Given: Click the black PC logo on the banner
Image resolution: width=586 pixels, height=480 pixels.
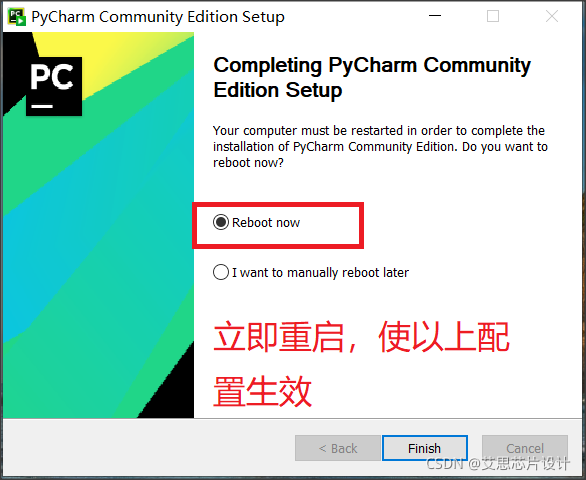Looking at the screenshot, I should click(x=54, y=86).
